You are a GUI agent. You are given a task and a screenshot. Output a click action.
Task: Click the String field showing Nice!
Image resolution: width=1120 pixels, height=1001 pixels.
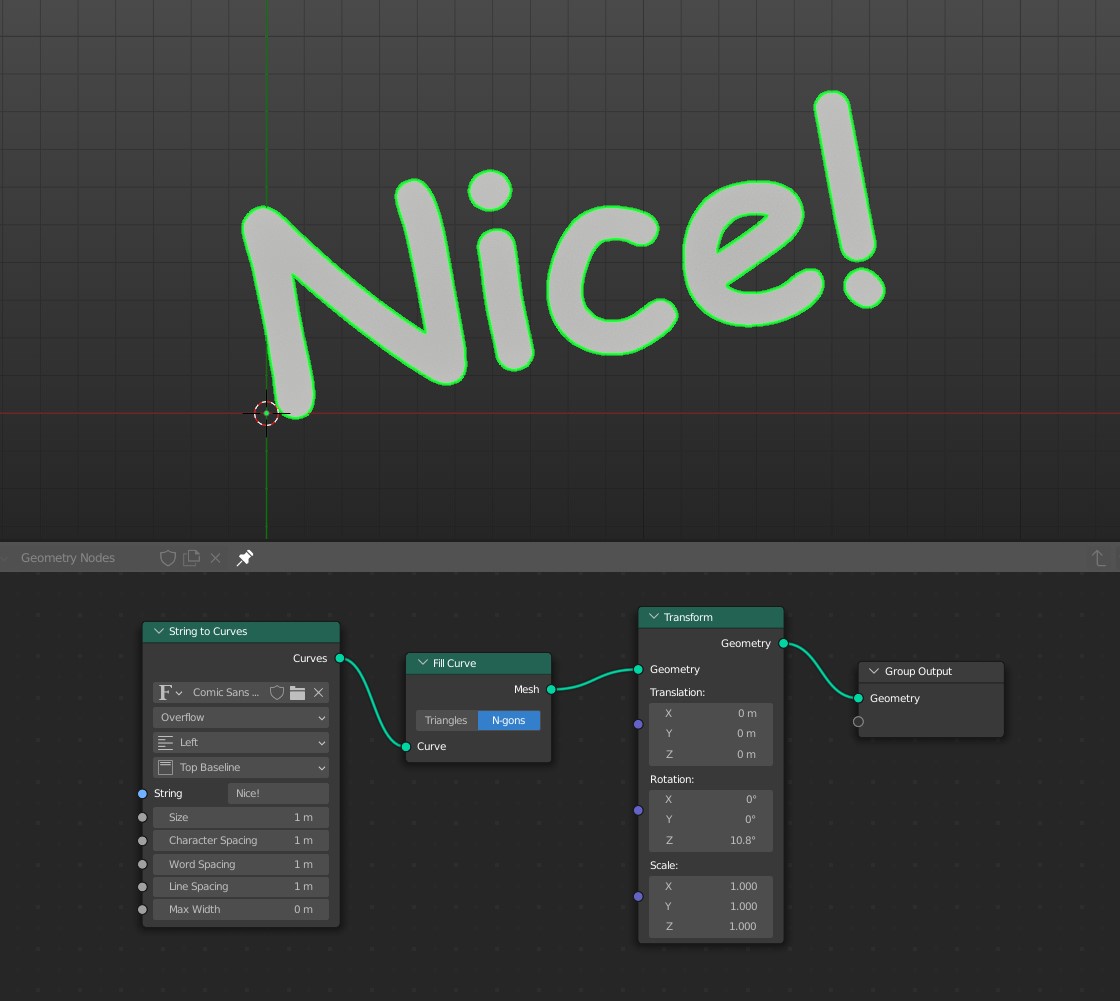278,793
